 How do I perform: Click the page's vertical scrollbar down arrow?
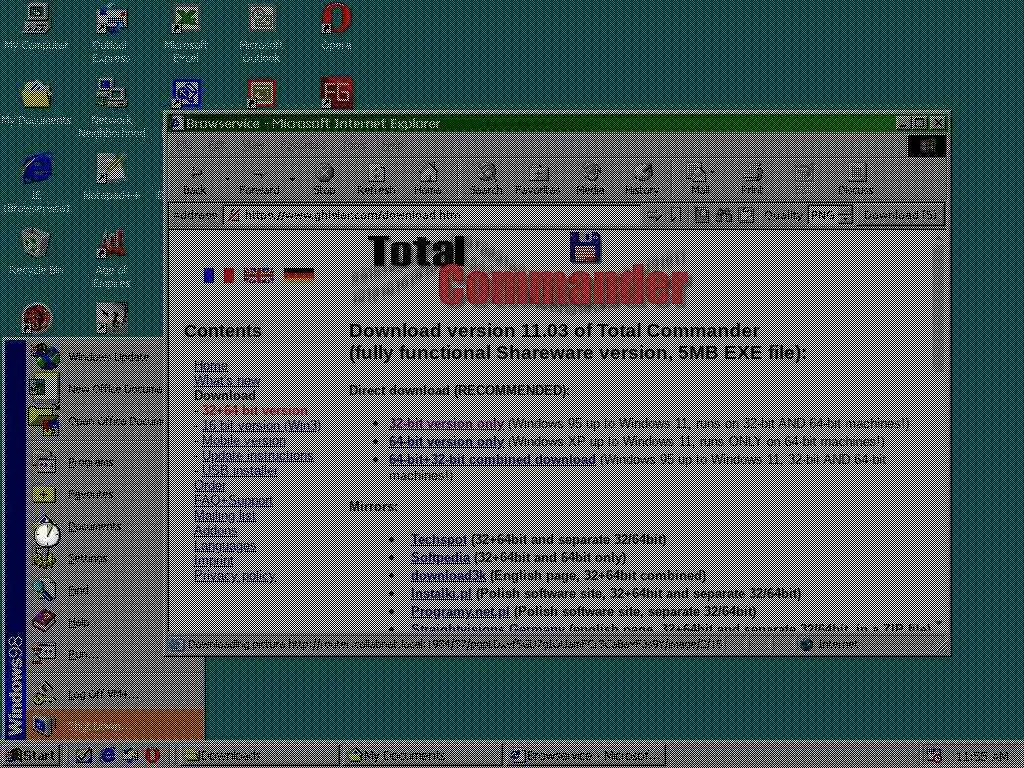click(938, 626)
